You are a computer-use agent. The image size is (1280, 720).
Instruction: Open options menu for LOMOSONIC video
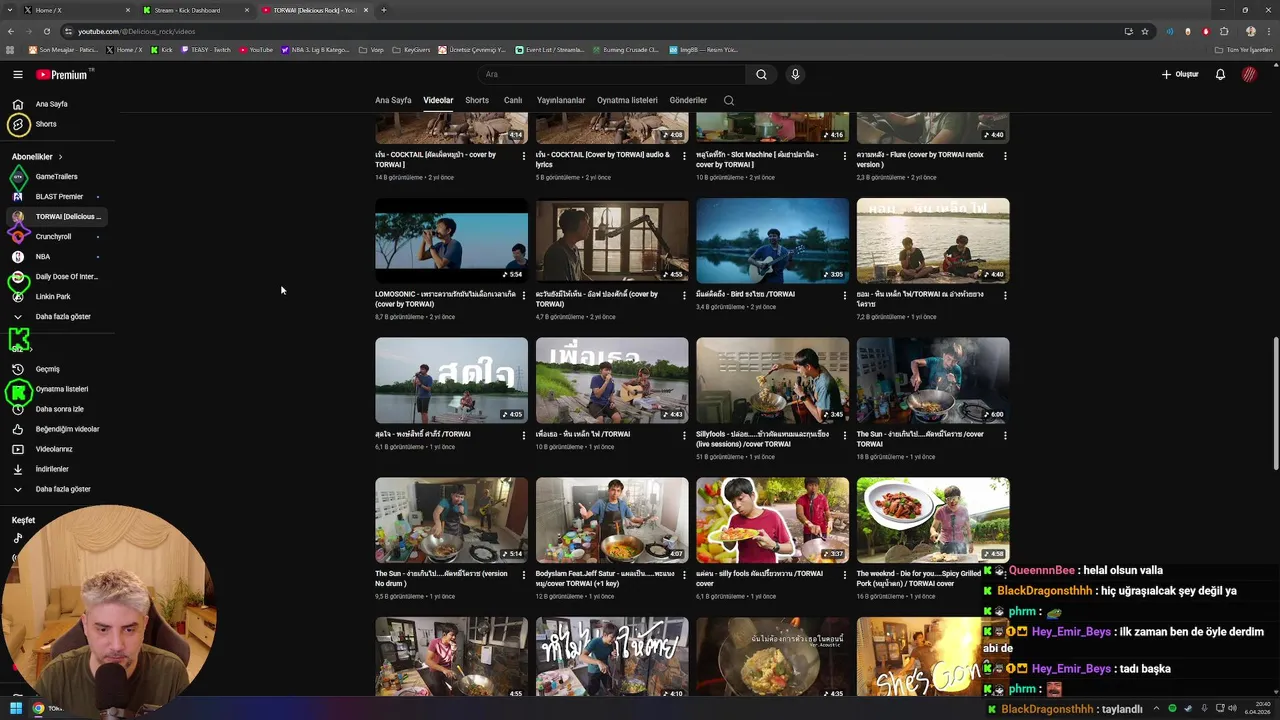(x=523, y=295)
